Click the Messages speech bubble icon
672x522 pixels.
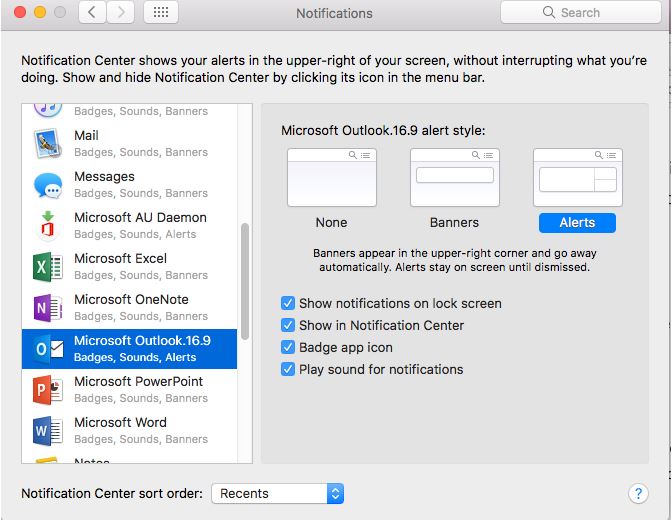click(x=48, y=185)
